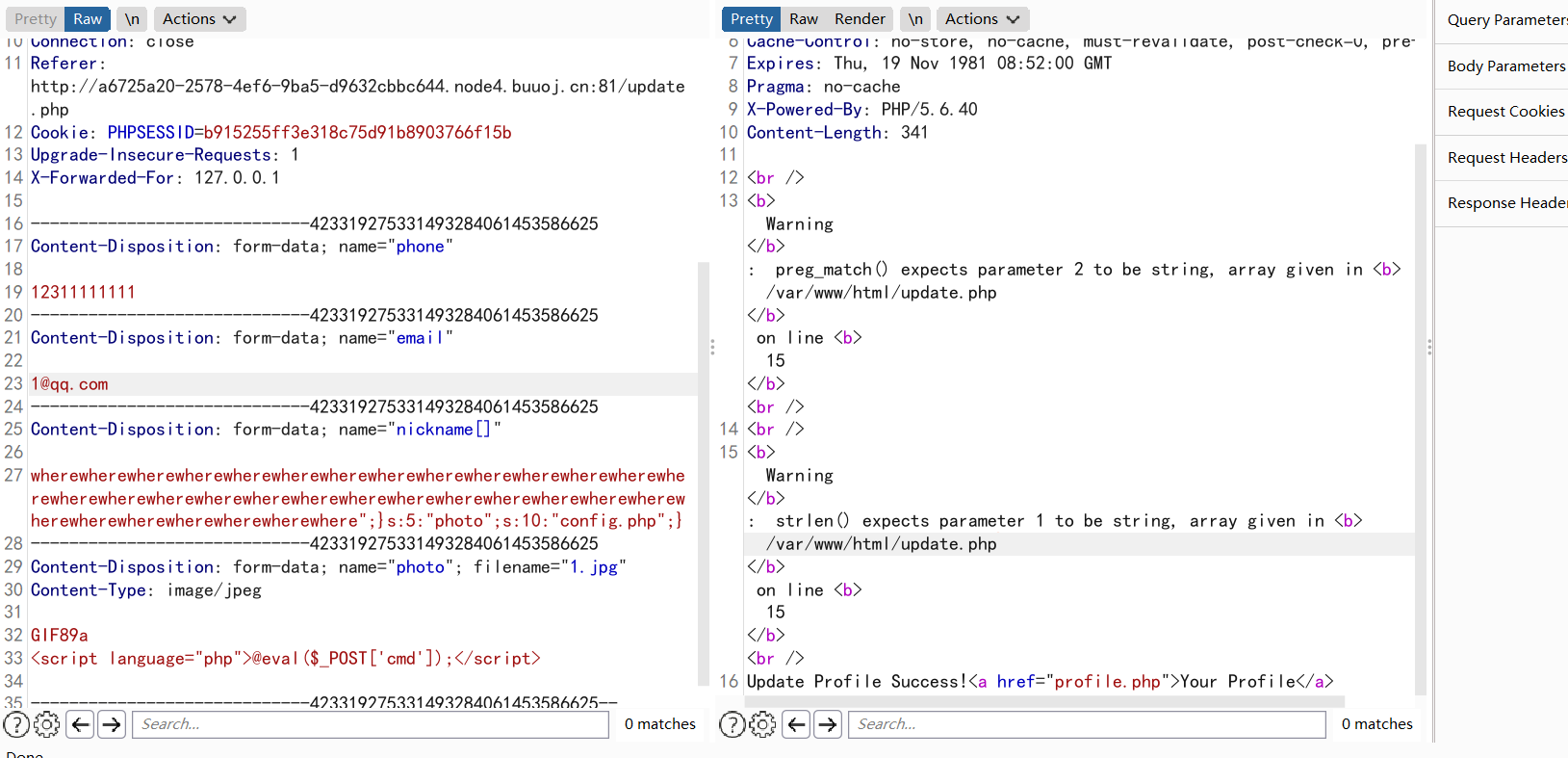1568x758 pixels.
Task: Click the Update Profile Success! response line
Action: coord(1041,682)
